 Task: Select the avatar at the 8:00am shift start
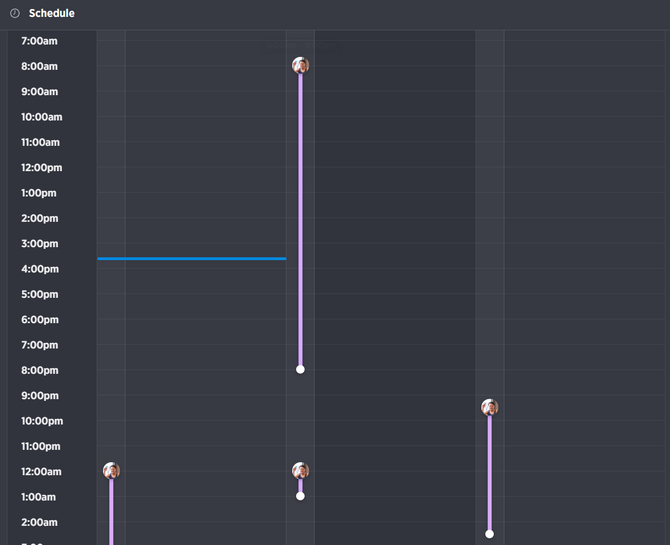300,66
